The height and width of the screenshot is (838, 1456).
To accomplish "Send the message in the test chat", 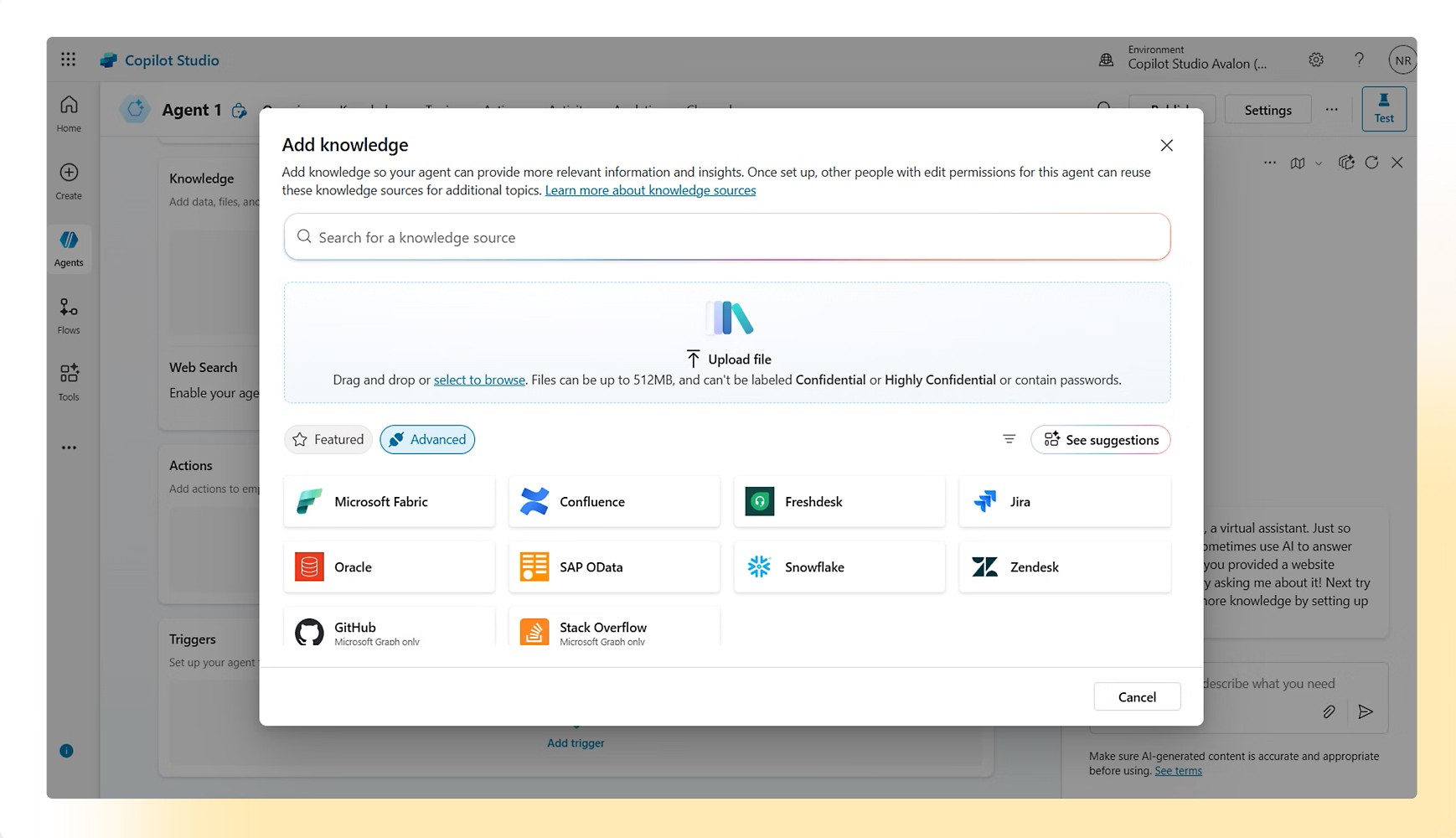I will pos(1366,711).
